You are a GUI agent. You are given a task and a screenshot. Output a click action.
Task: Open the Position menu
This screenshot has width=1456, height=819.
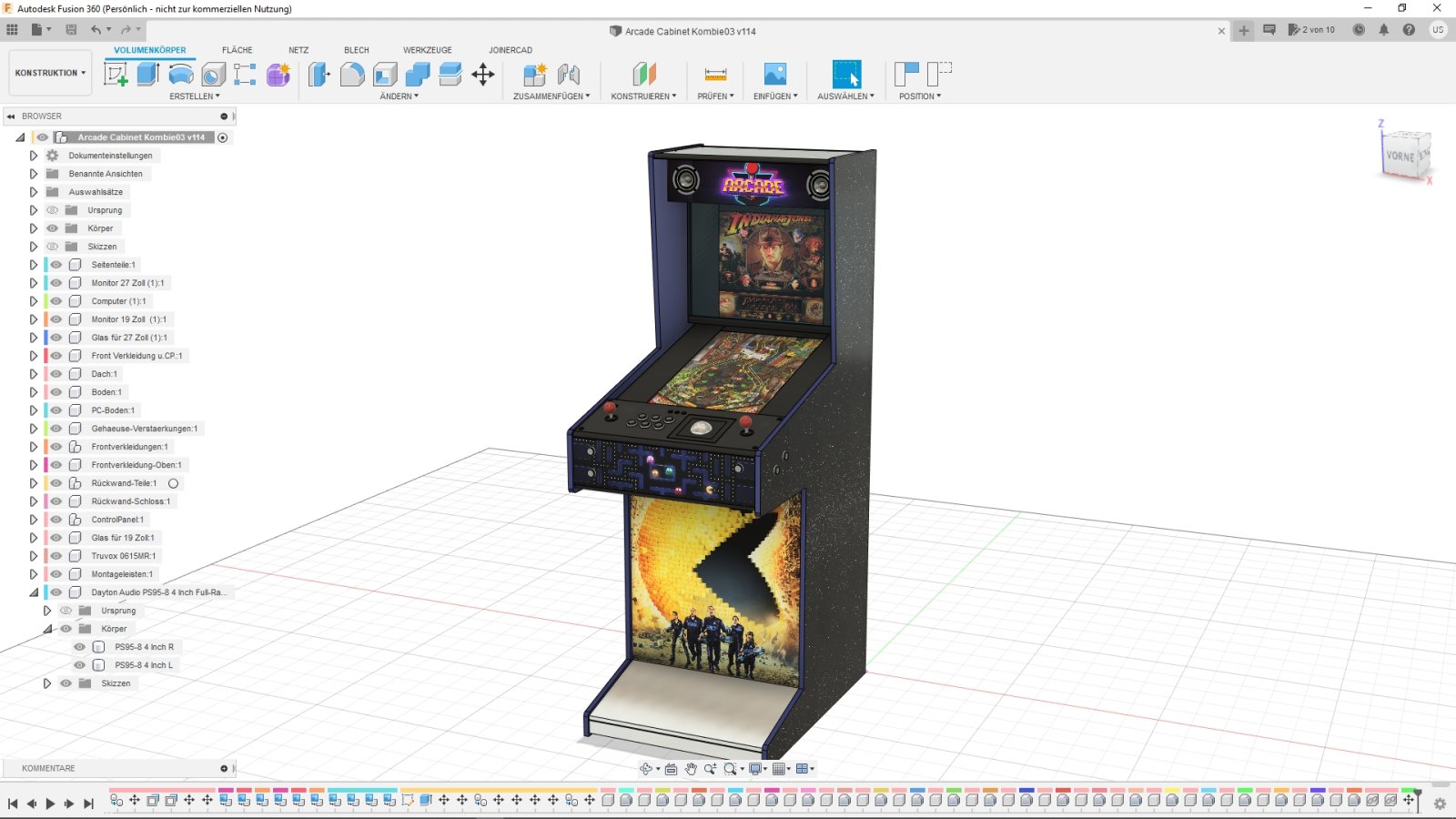920,96
